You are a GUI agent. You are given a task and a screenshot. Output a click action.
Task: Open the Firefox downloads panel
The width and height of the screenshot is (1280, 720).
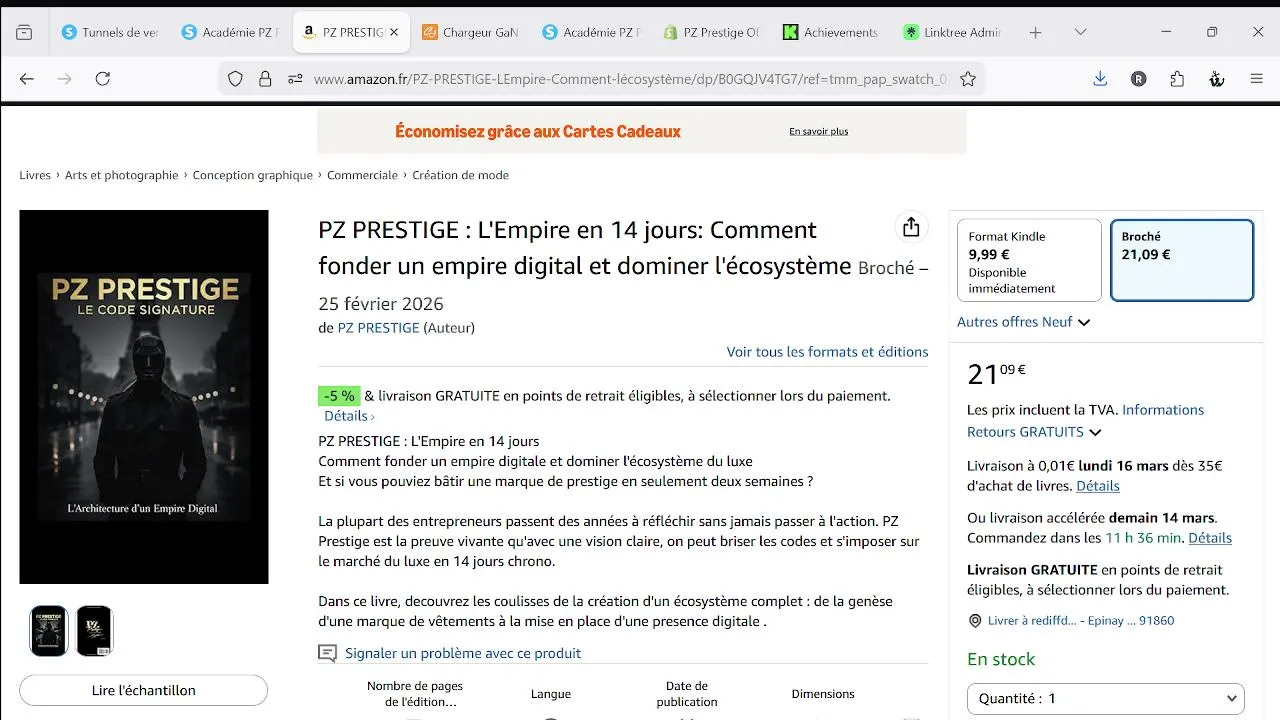[x=1100, y=79]
